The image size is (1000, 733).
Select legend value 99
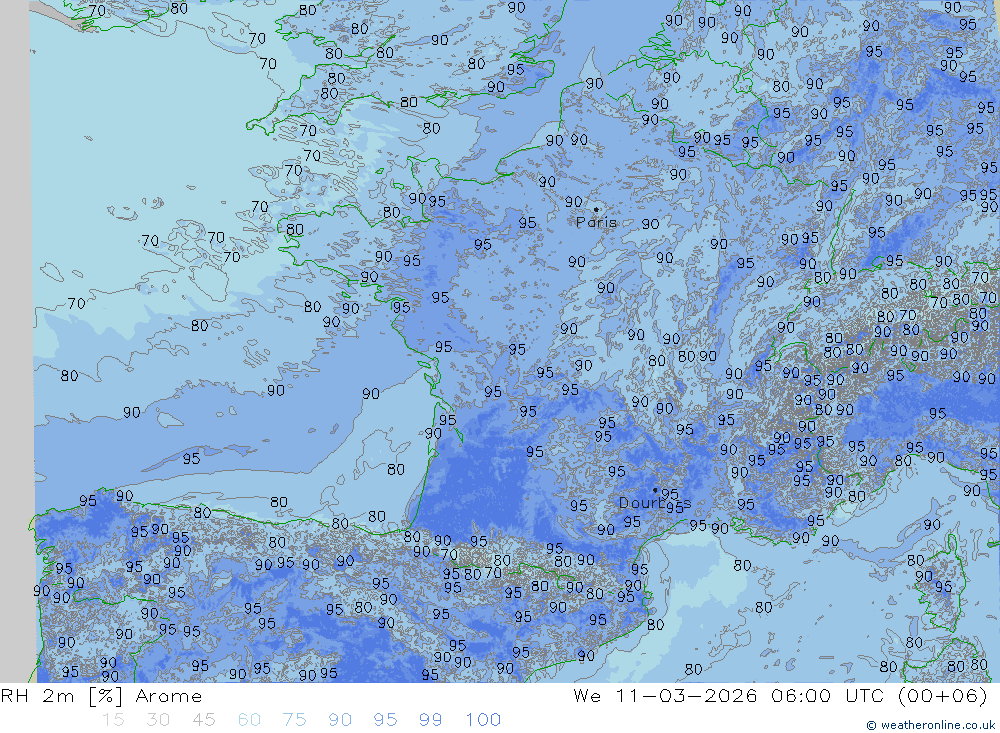pyautogui.click(x=430, y=720)
